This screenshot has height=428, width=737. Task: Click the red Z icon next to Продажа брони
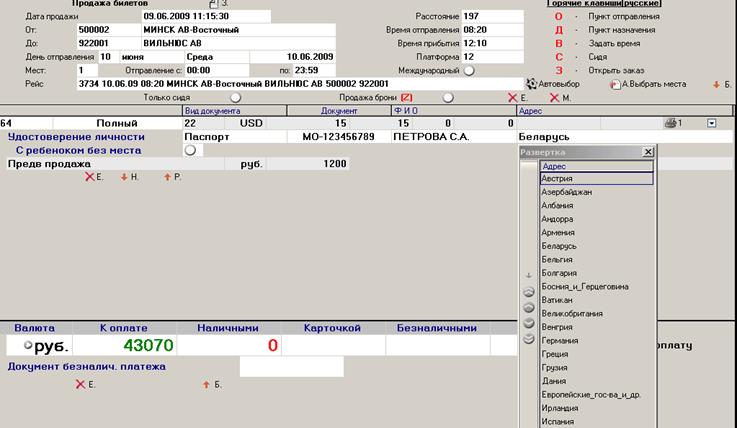(407, 98)
